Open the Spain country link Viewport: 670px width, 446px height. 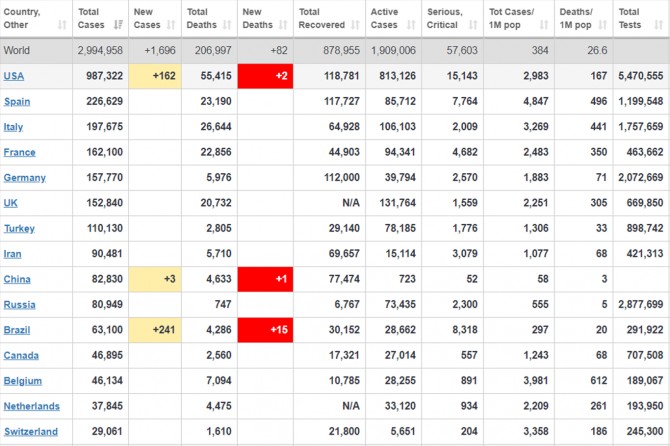click(x=17, y=101)
